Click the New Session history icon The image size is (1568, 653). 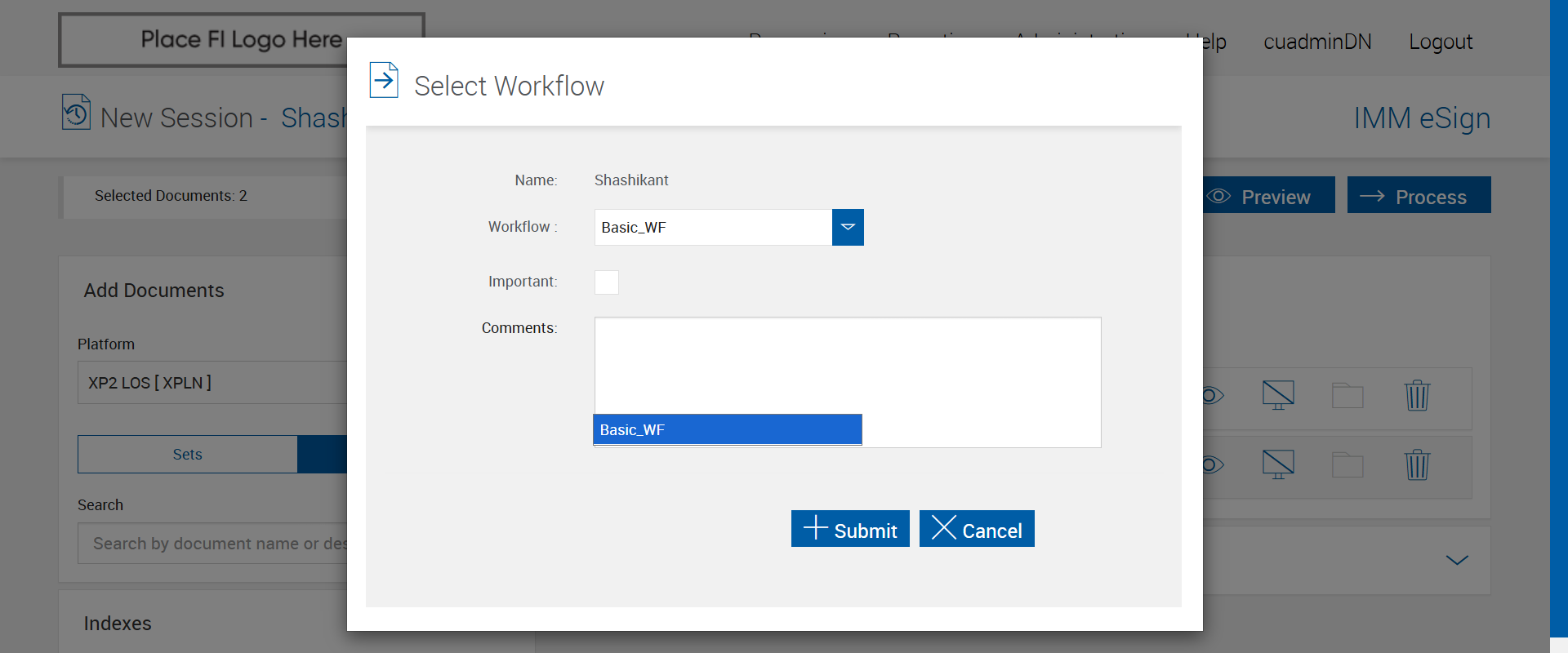[76, 113]
